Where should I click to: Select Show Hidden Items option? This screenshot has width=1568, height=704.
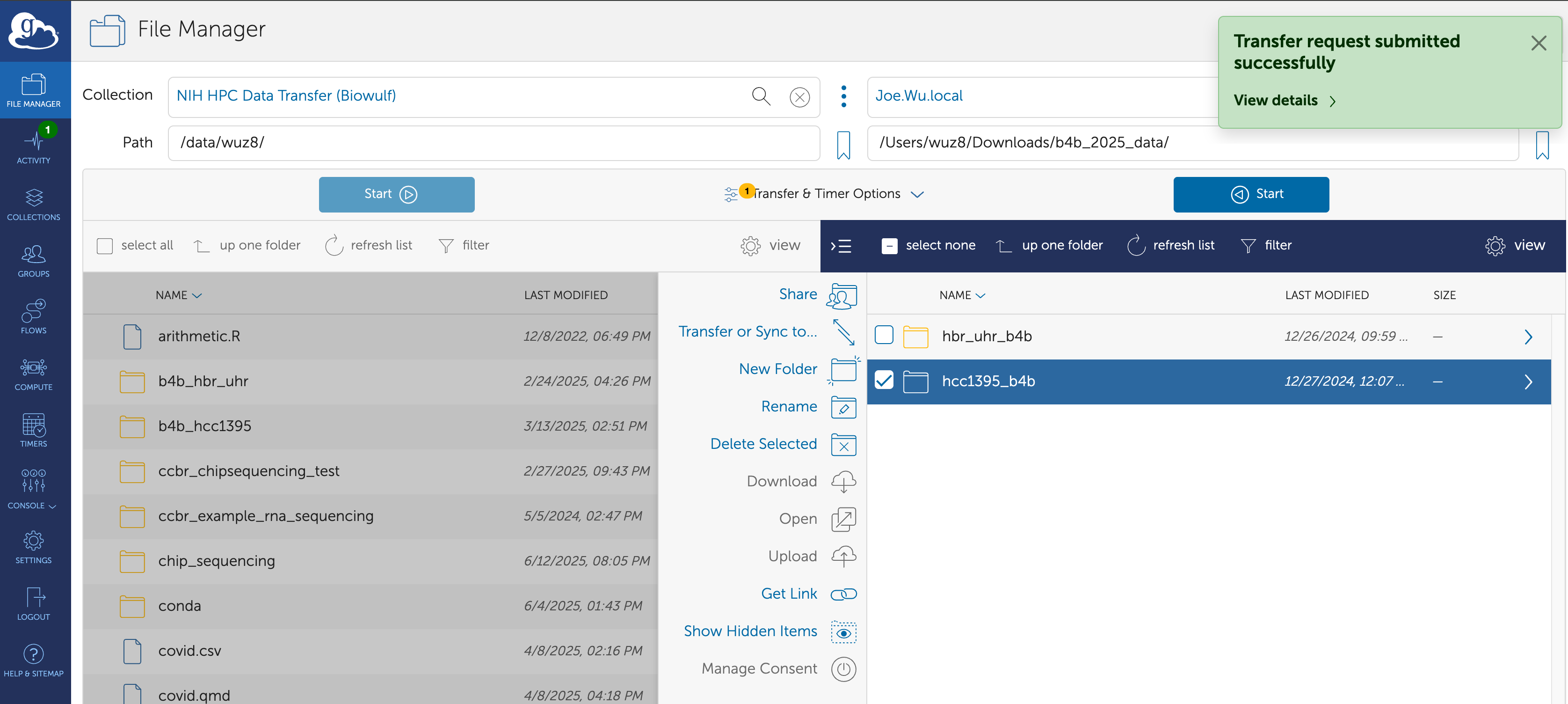(750, 631)
